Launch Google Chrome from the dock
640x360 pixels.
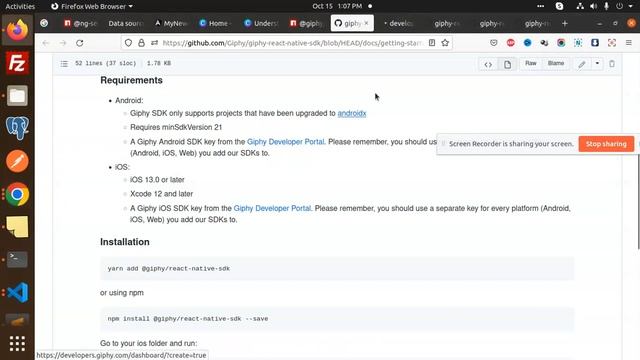pos(17,194)
